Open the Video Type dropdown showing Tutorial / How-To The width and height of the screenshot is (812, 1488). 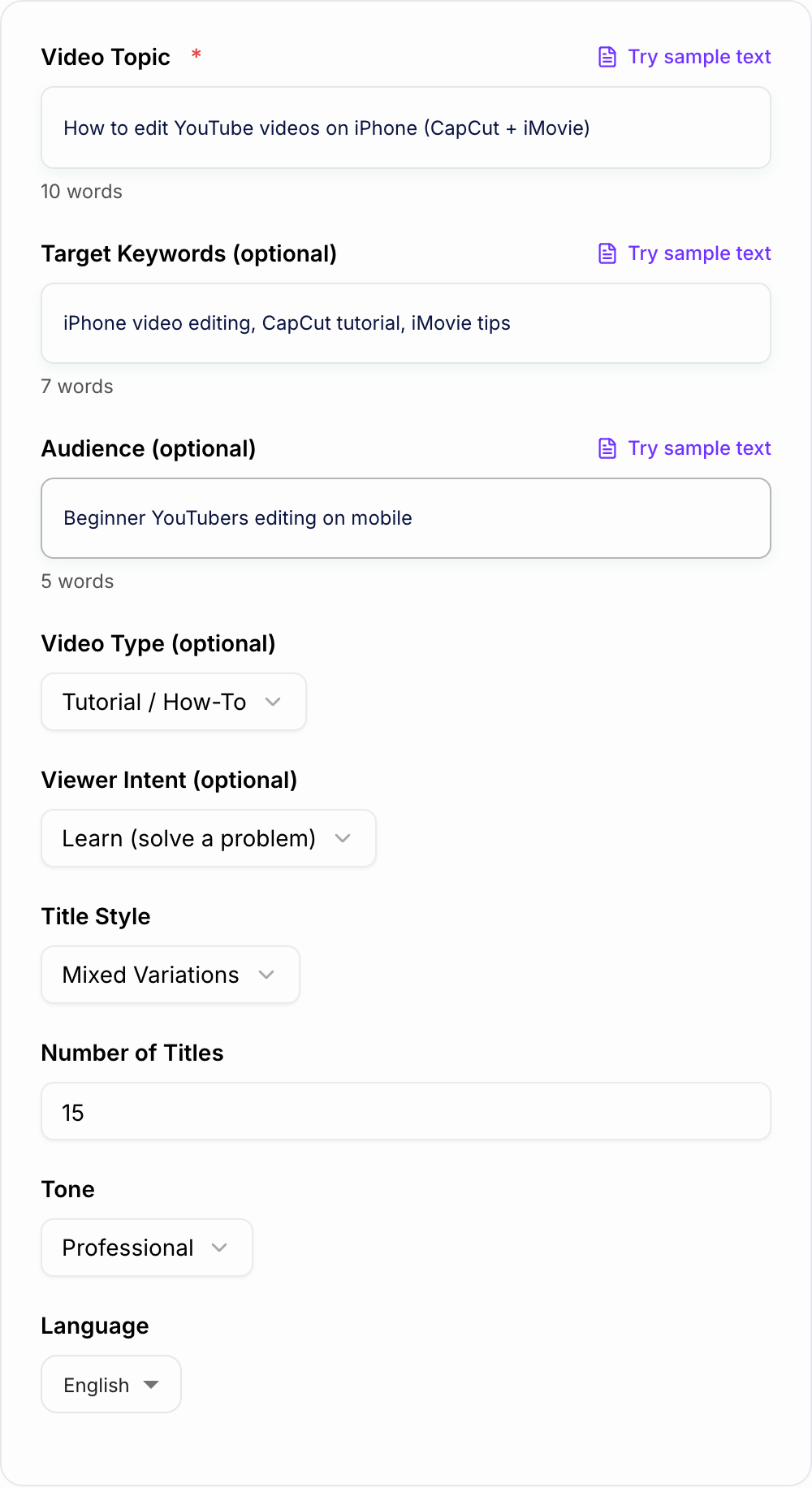point(174,702)
